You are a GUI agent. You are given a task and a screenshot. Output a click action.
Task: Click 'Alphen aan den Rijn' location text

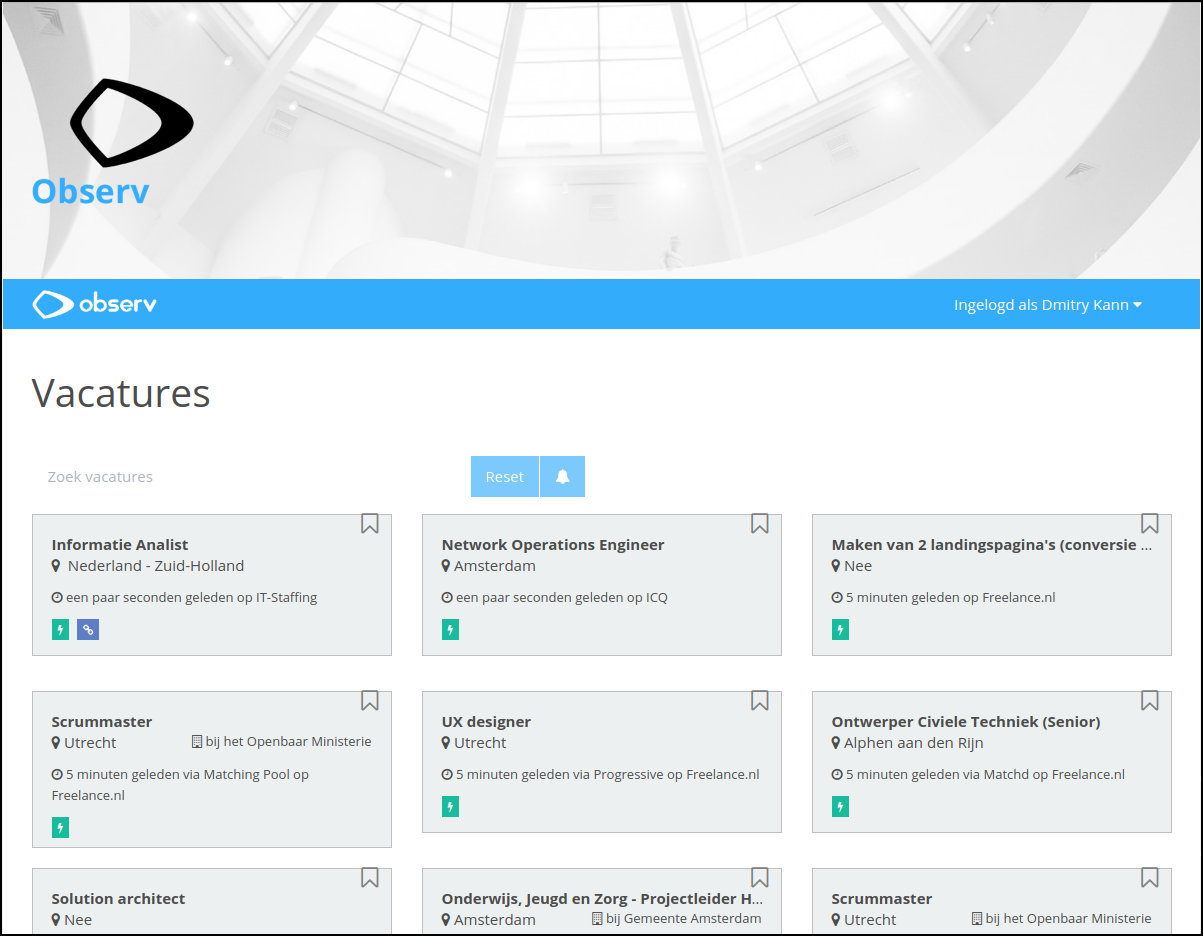click(x=914, y=743)
